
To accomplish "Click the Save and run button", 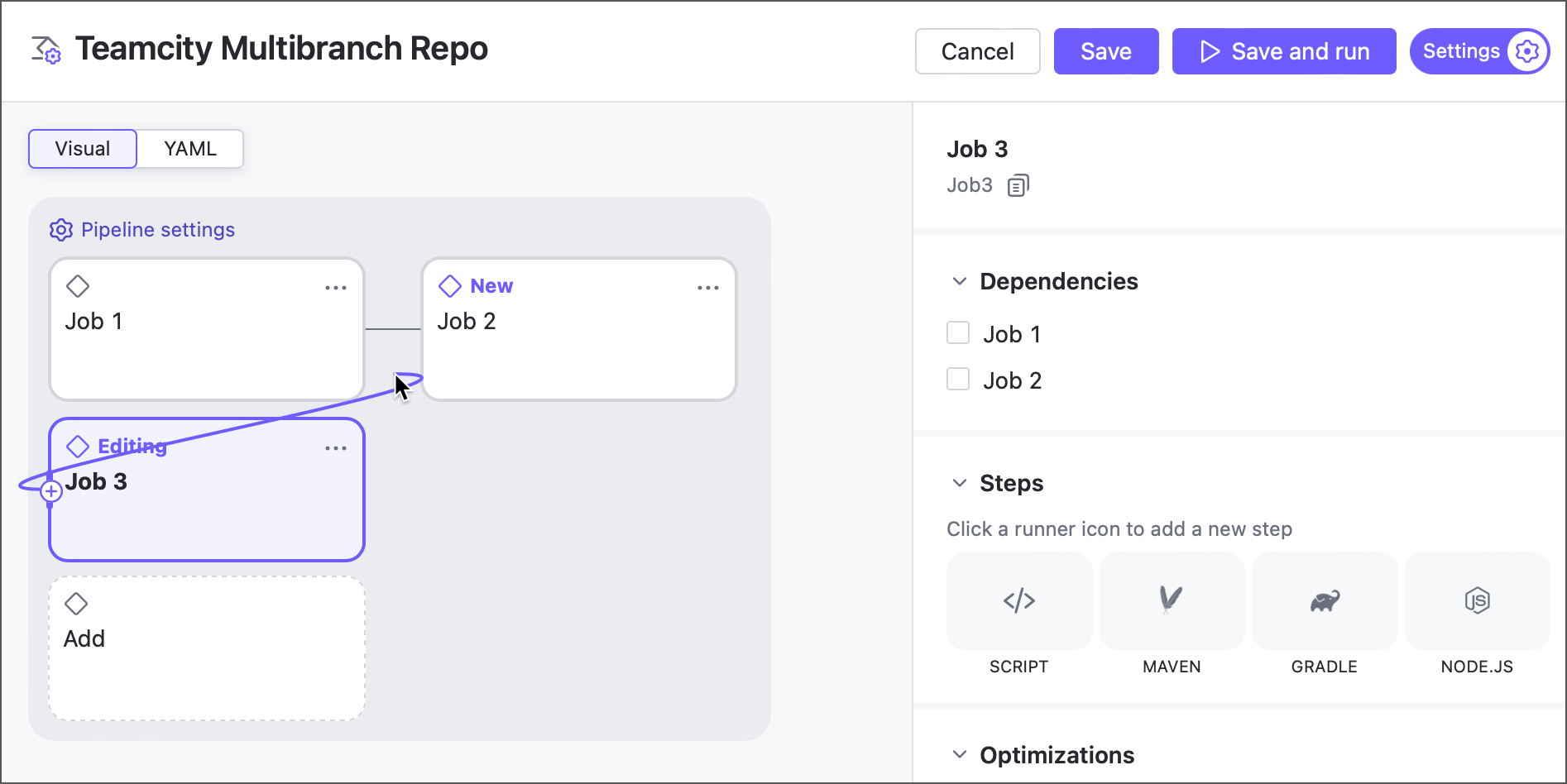I will [1283, 50].
